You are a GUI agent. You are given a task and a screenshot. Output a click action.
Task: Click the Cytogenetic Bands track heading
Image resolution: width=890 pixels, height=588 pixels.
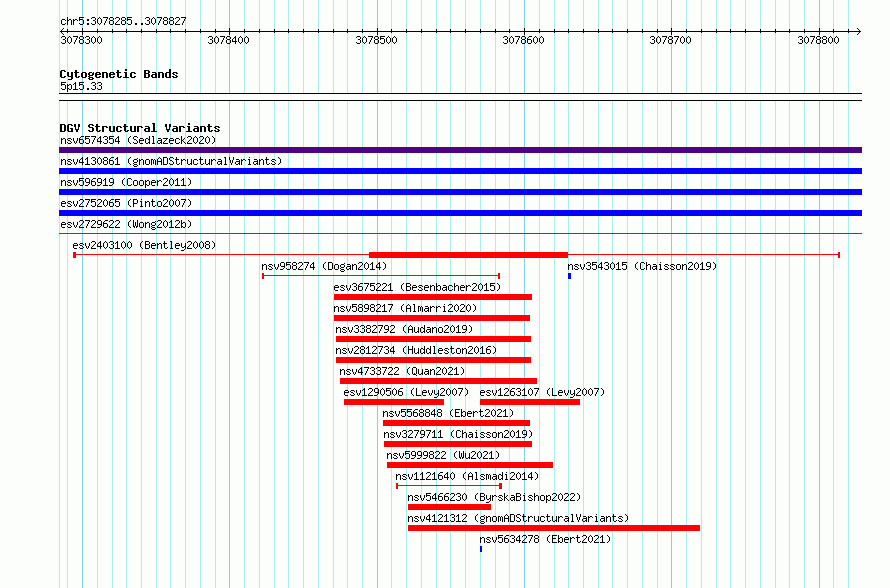click(119, 74)
